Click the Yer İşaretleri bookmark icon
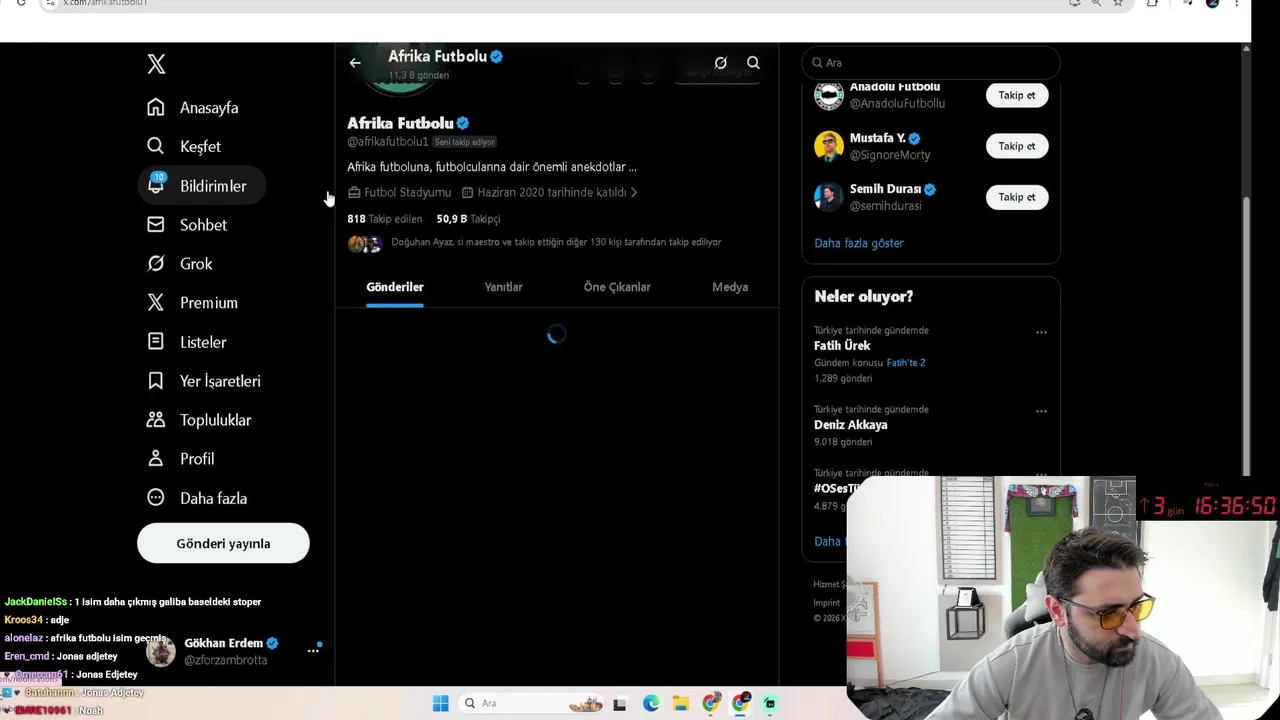 (155, 381)
